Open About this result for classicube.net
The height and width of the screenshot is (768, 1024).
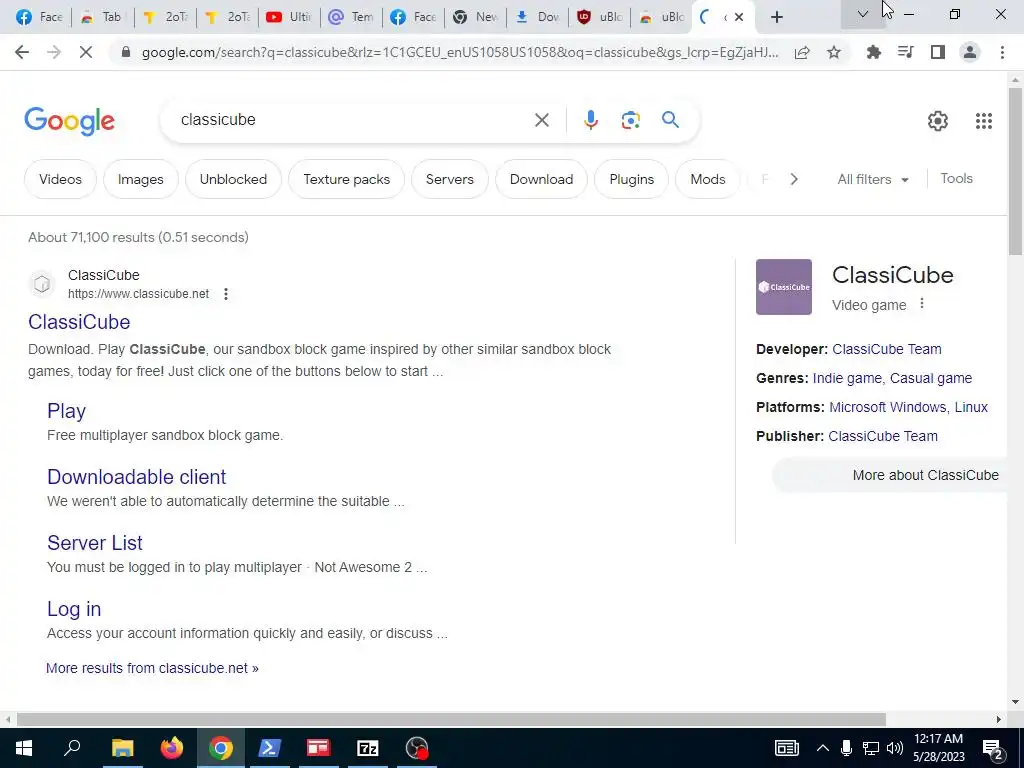pos(226,294)
